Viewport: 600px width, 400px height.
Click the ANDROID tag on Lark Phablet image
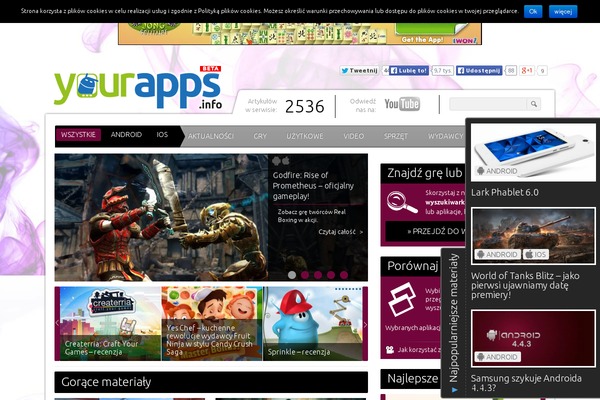pos(497,171)
